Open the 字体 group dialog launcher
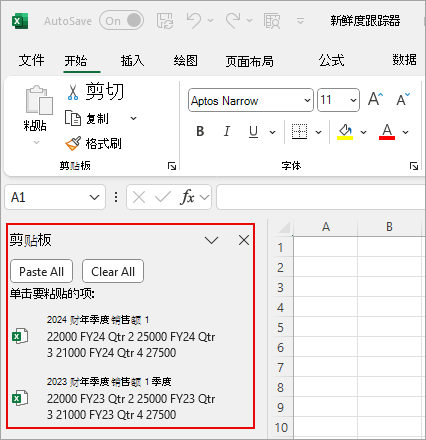Screen dimensions: 426x440 coord(414,166)
